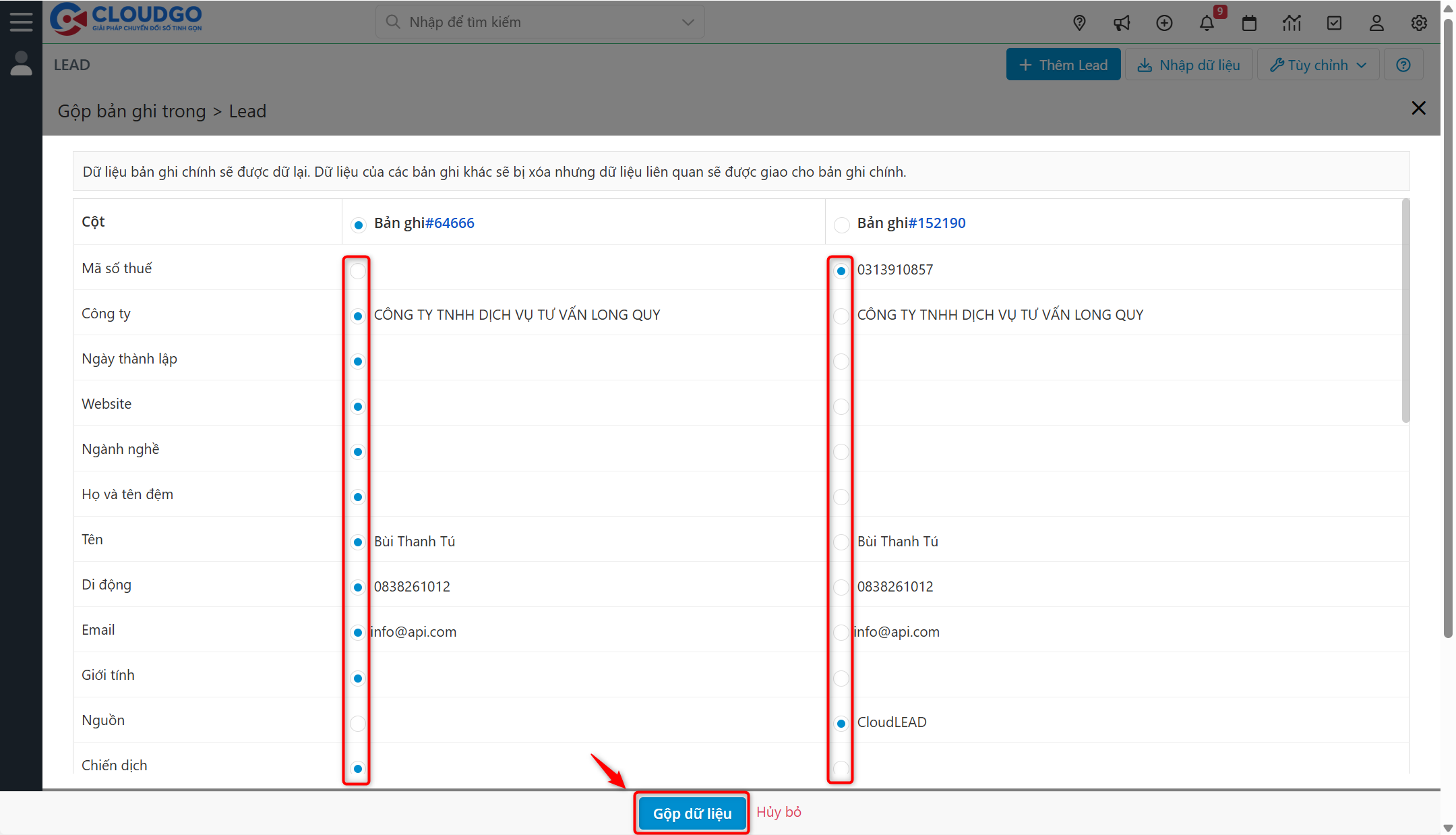Open the megaphone announcements icon
The width and height of the screenshot is (1456, 835).
tap(1122, 23)
